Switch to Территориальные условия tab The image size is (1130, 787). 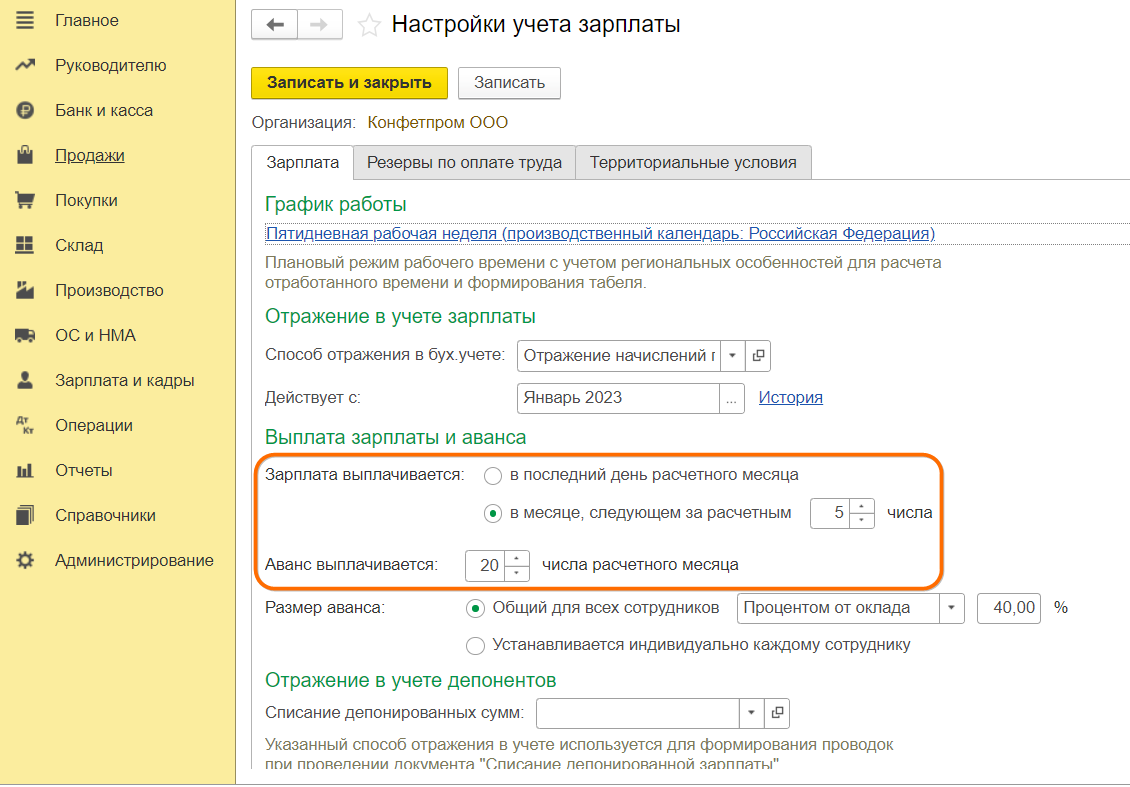point(693,162)
